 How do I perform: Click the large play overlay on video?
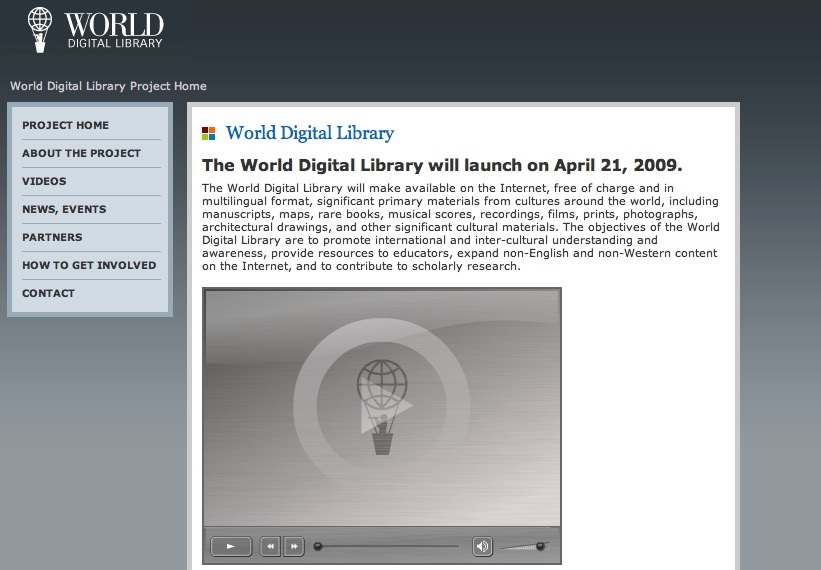[382, 407]
